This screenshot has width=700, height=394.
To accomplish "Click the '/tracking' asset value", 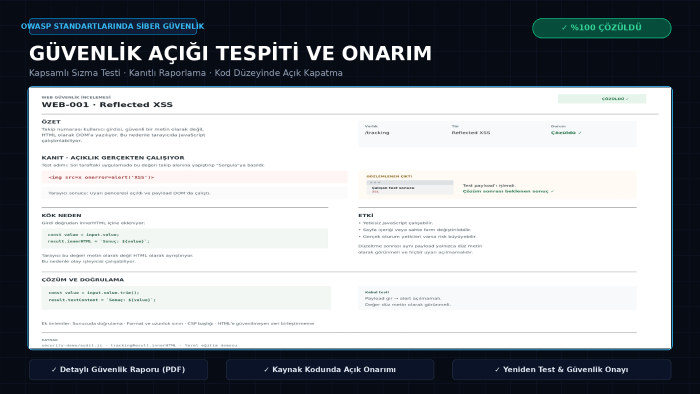I will [x=377, y=133].
